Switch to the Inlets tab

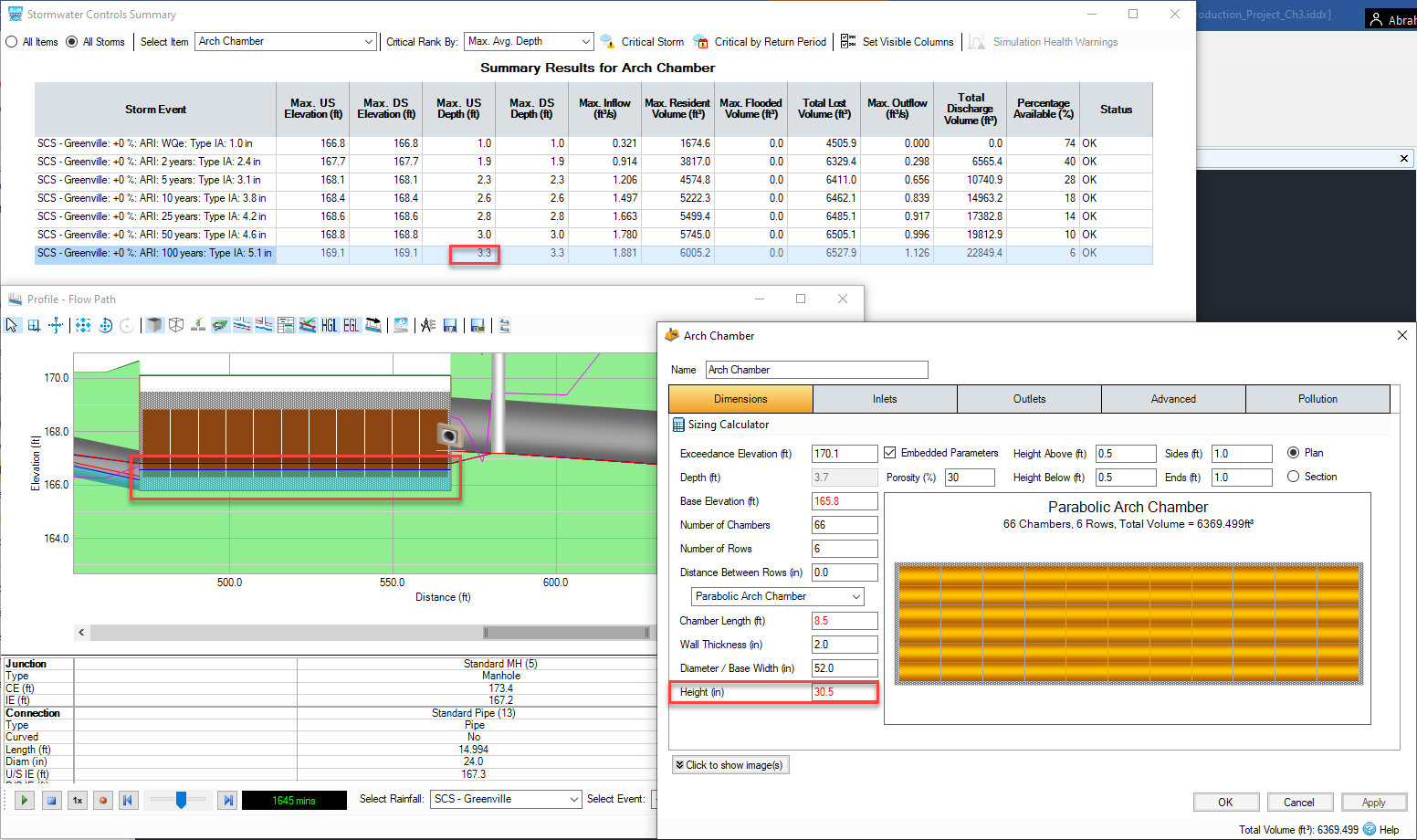point(884,399)
